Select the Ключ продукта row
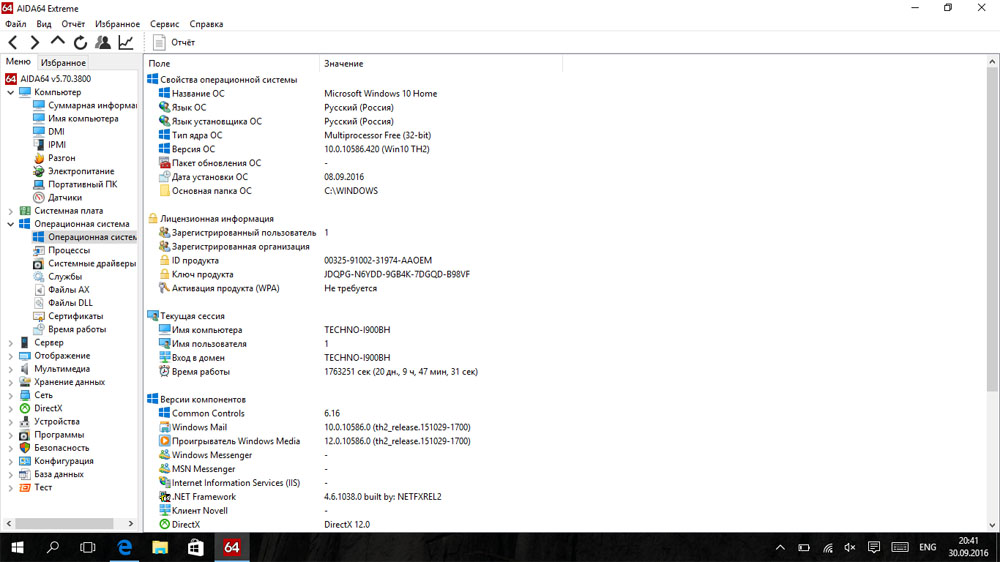 pos(314,274)
